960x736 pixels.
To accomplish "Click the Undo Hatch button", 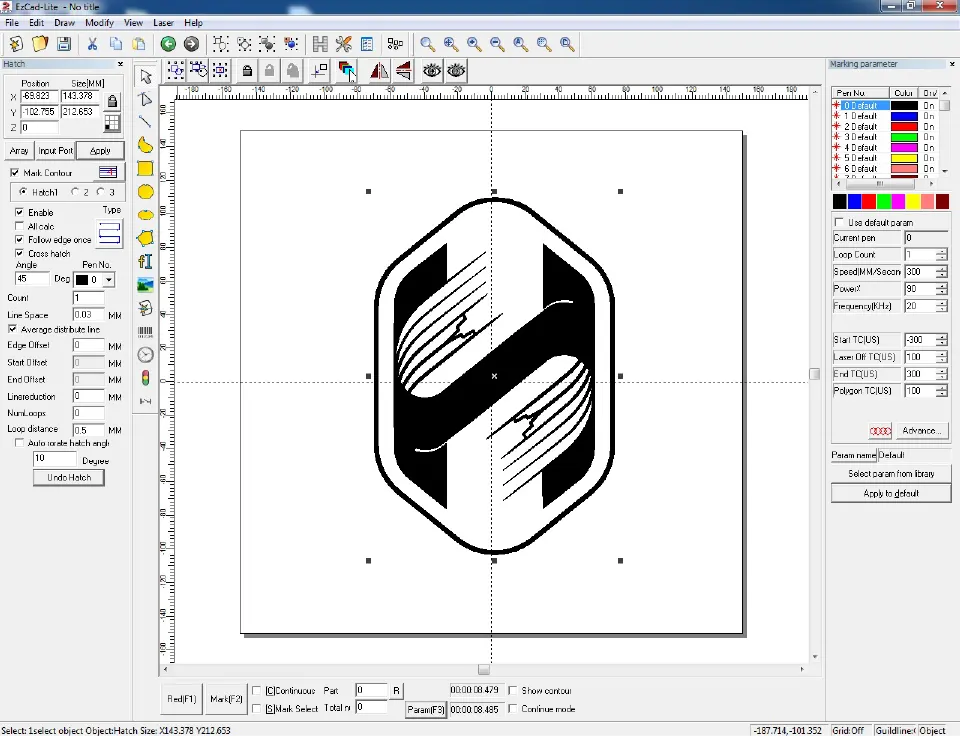I will pos(69,478).
